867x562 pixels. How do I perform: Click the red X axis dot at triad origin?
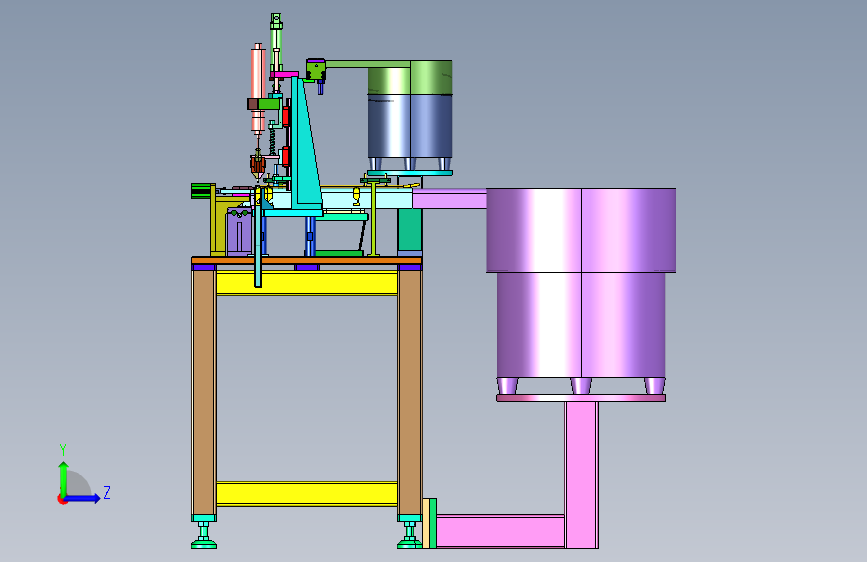tap(62, 499)
